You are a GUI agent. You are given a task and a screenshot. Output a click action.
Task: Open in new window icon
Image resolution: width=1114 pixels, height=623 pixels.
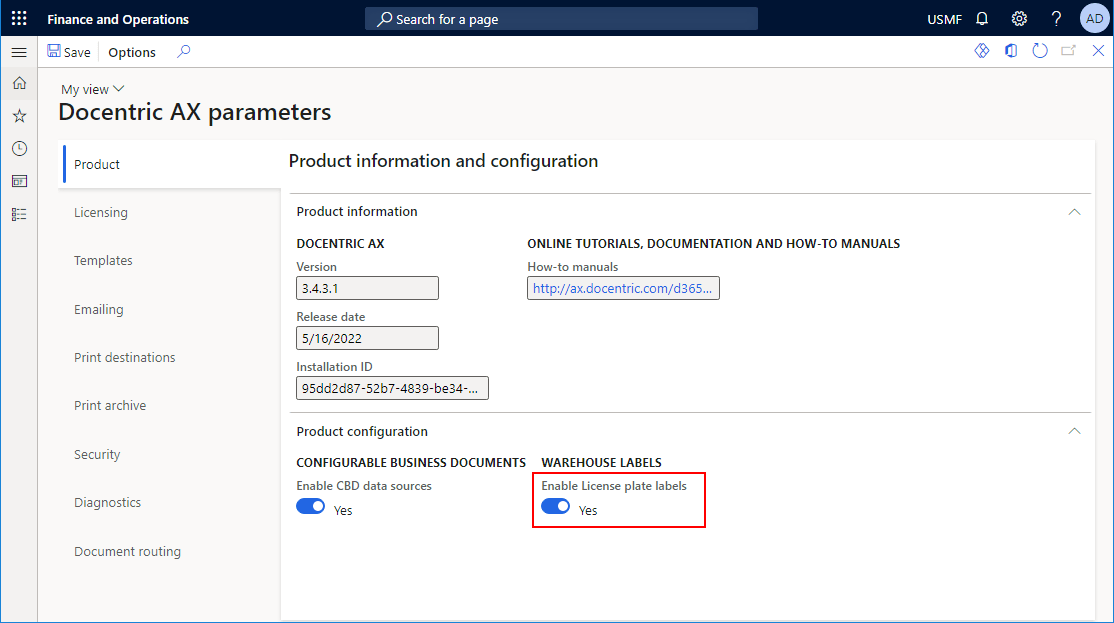point(1069,51)
